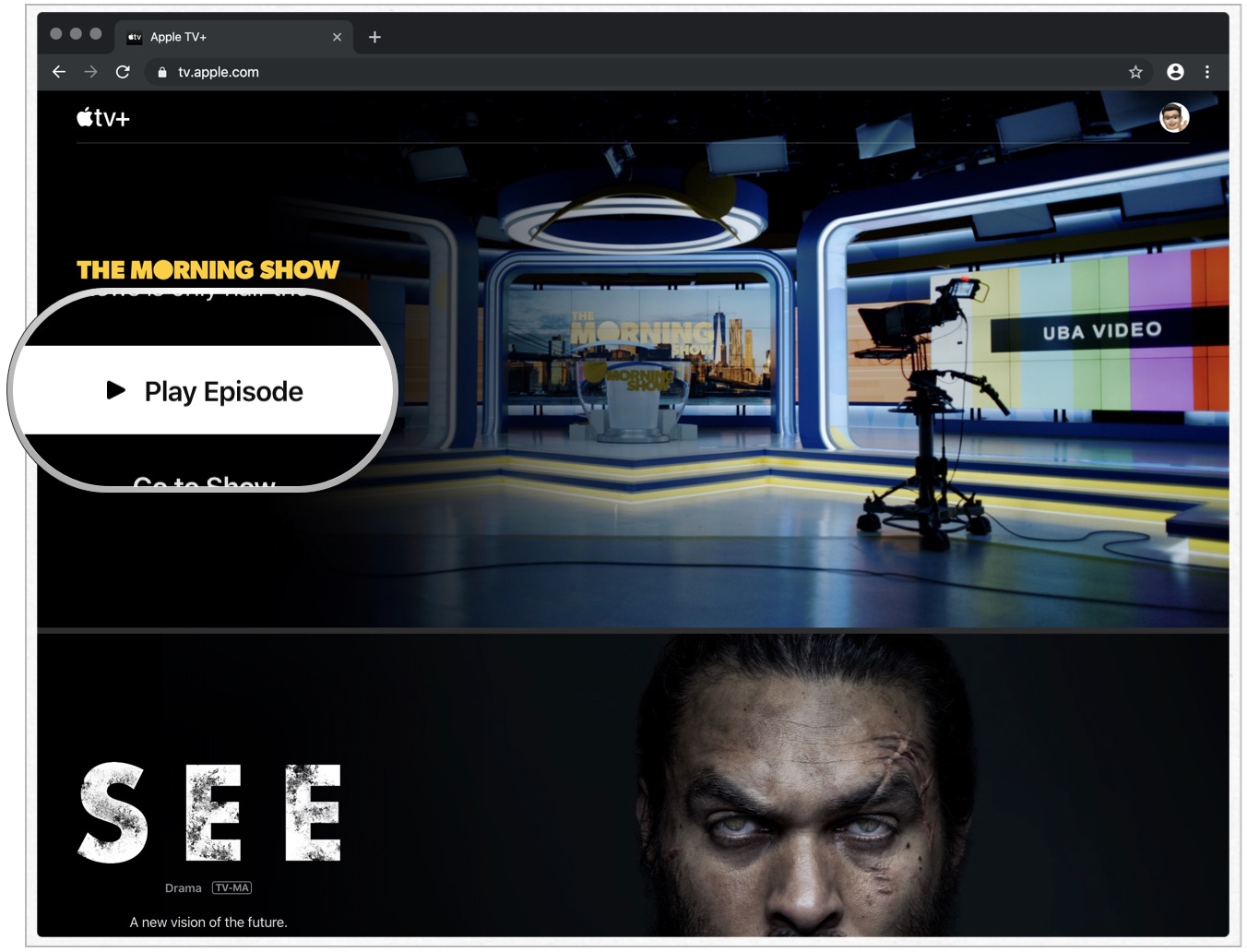Close the Apple TV+ tab
The height and width of the screenshot is (952, 1247).
(337, 37)
